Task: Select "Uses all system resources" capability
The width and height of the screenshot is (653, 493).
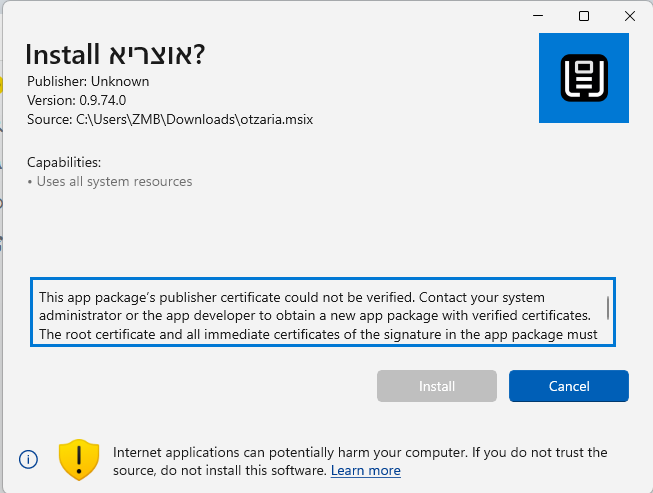Action: click(x=112, y=181)
